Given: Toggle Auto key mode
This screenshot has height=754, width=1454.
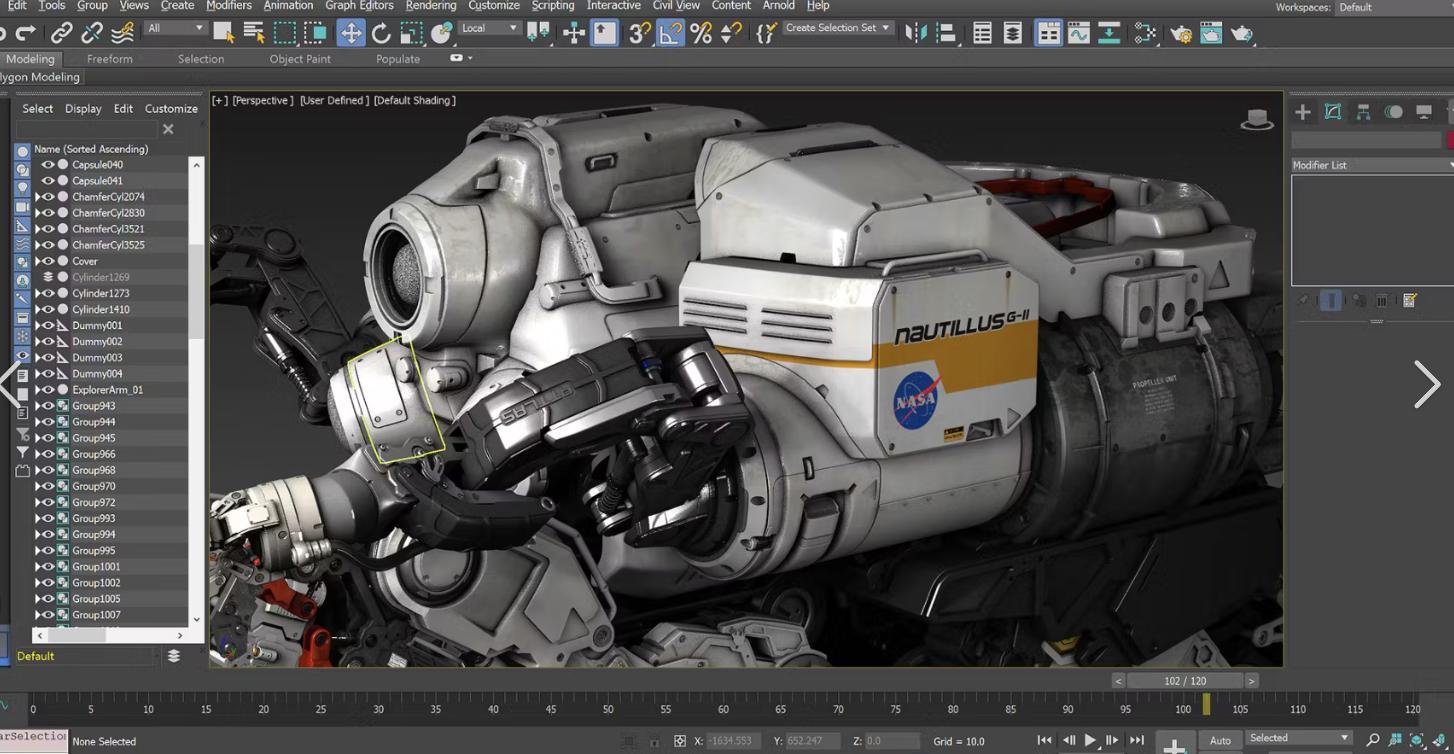Looking at the screenshot, I should (1220, 740).
